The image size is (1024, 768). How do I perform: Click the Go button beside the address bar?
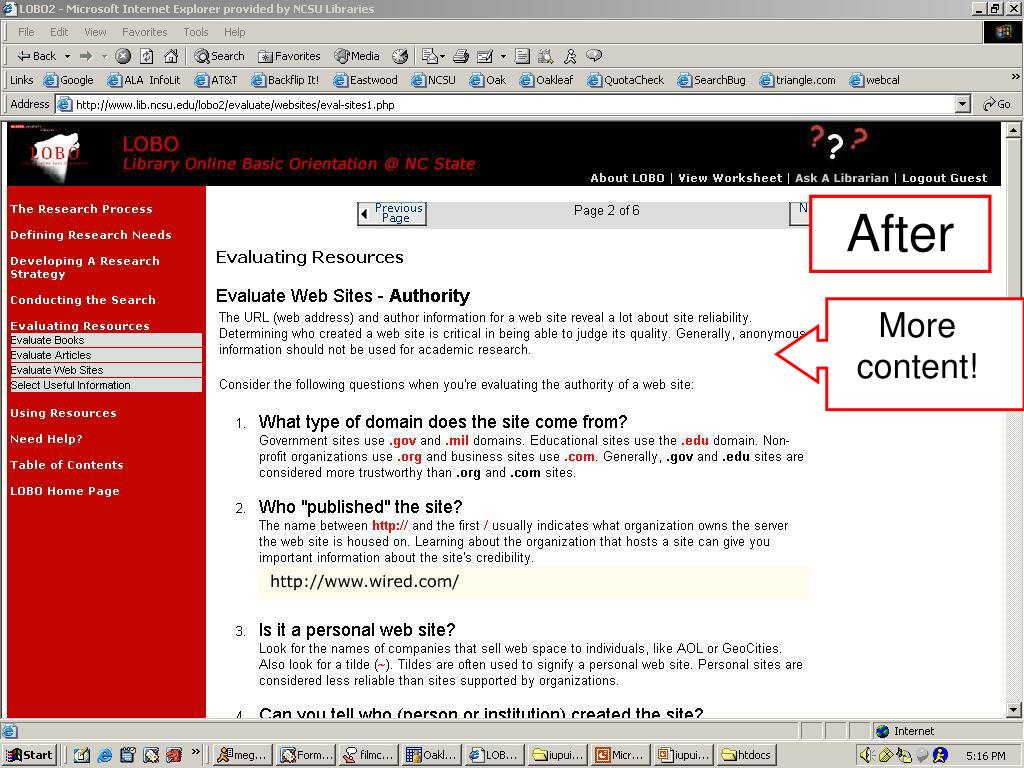point(997,104)
